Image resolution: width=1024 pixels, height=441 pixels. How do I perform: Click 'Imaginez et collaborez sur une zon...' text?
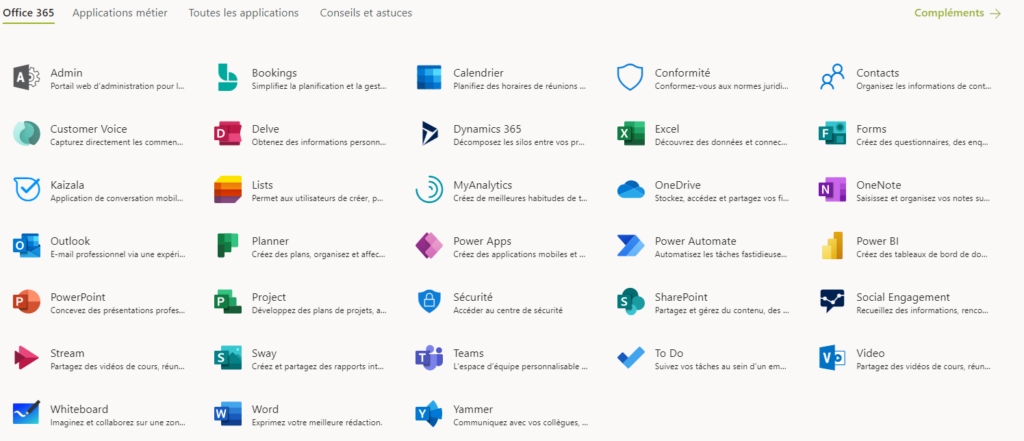click(118, 423)
